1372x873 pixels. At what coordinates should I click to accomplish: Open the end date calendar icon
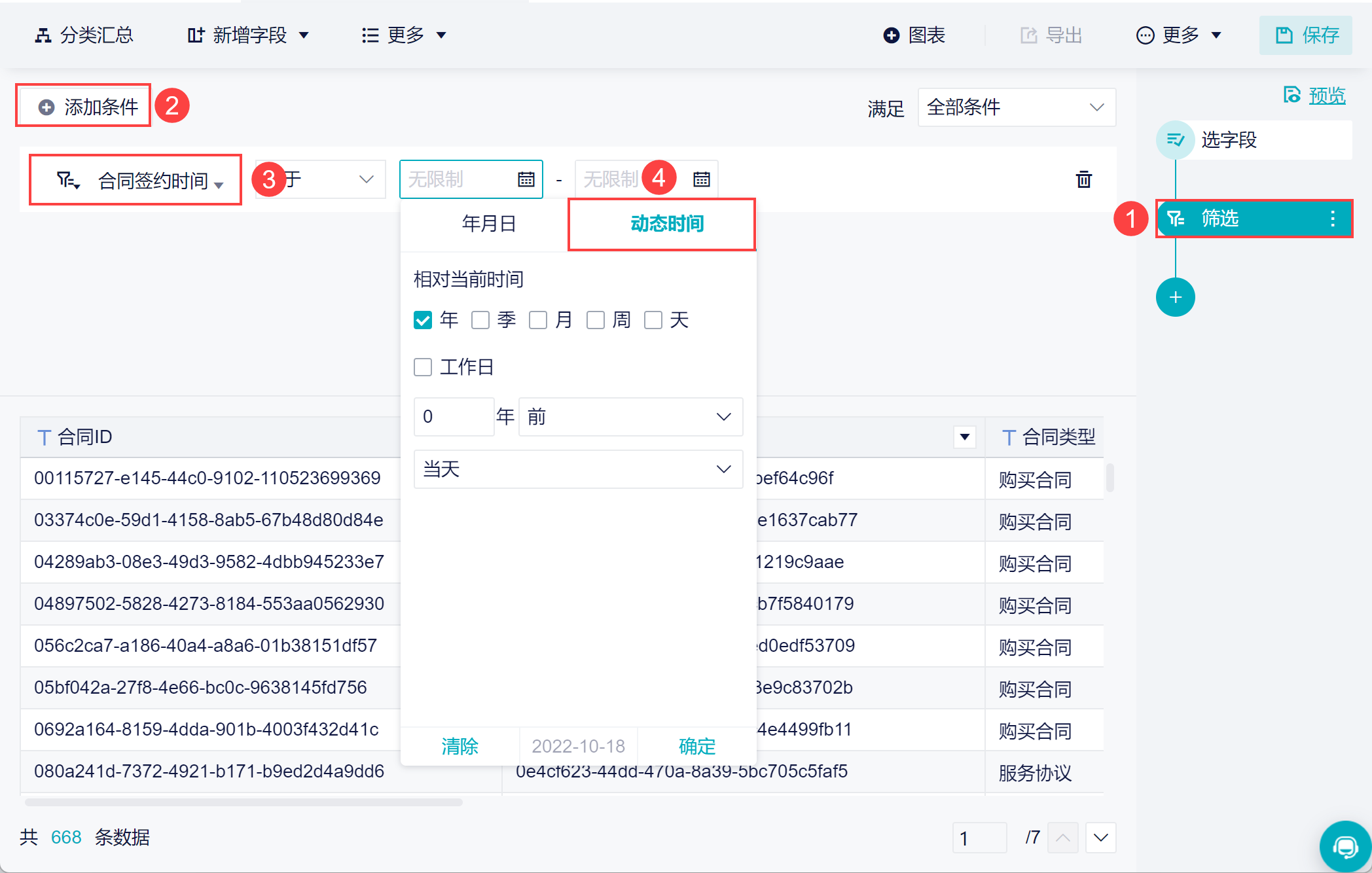(x=701, y=179)
